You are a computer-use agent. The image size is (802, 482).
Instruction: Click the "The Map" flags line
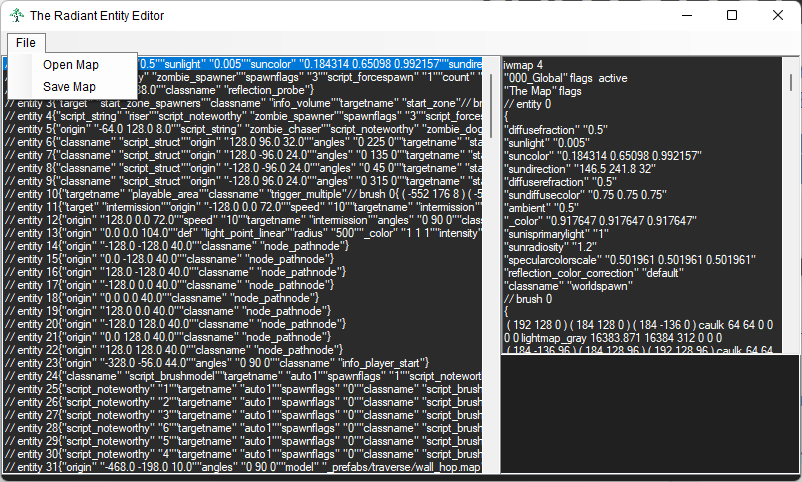tap(543, 91)
